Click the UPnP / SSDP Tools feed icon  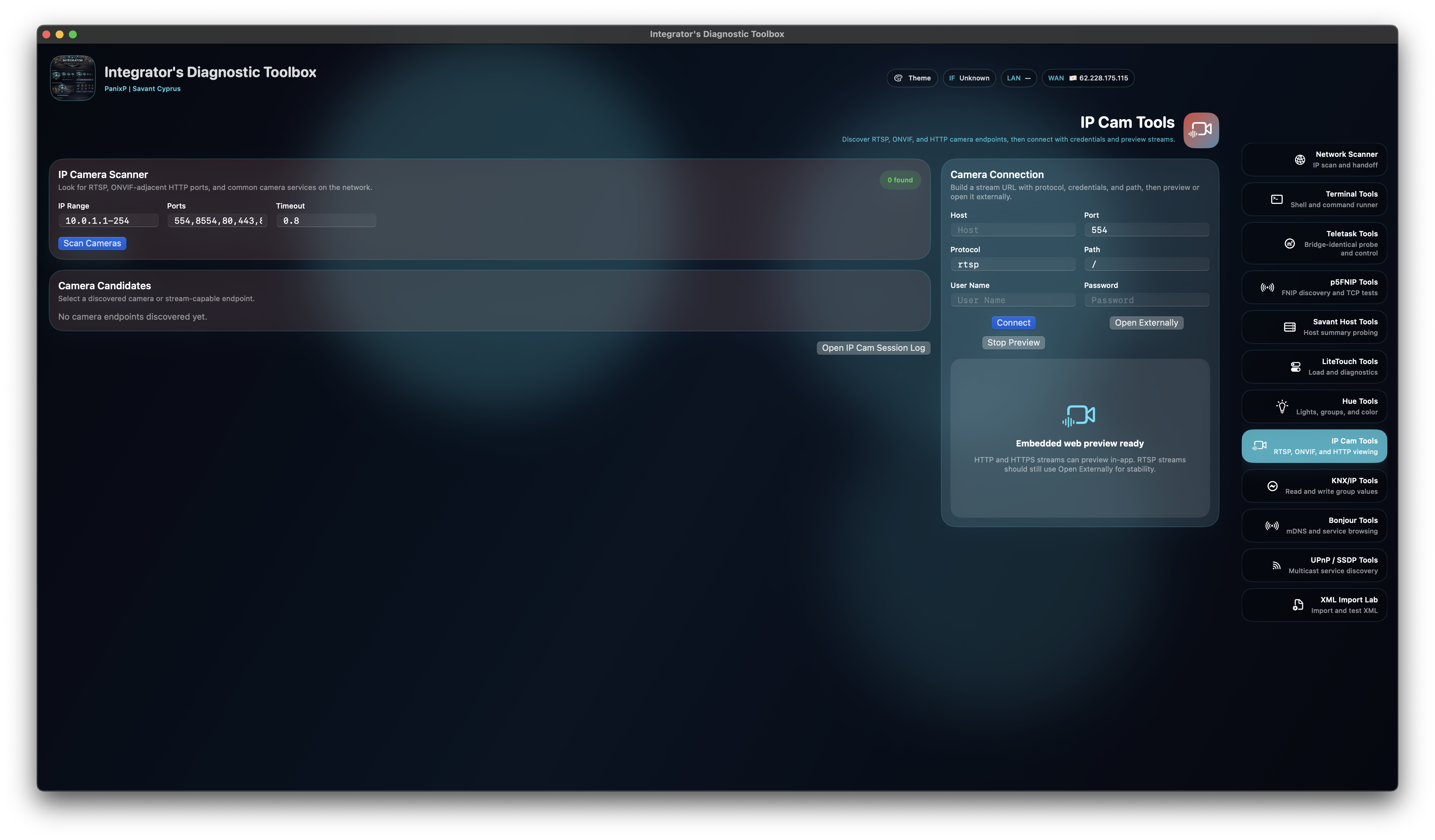[1276, 566]
